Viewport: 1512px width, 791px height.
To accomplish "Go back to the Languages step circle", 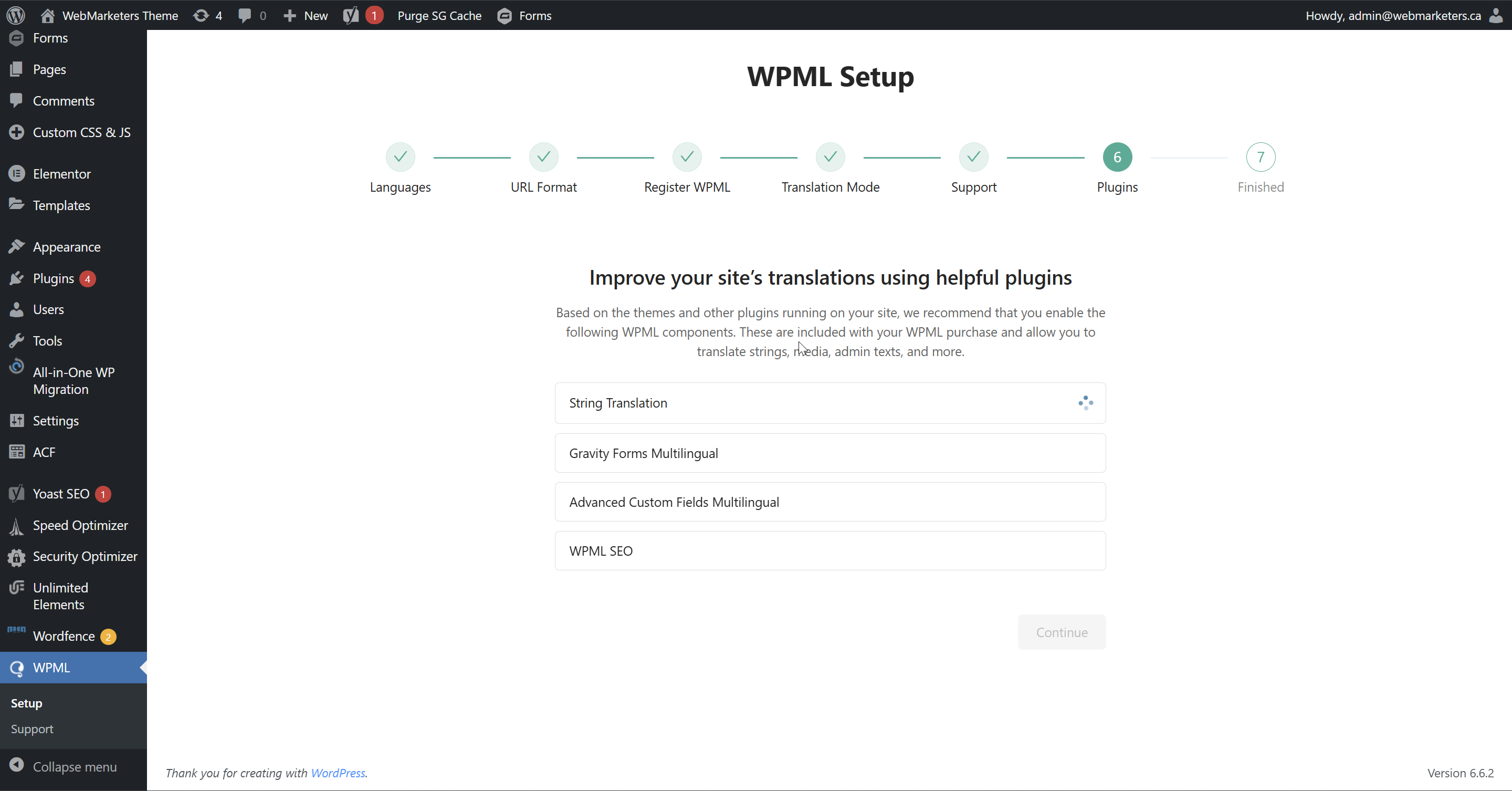I will click(400, 157).
